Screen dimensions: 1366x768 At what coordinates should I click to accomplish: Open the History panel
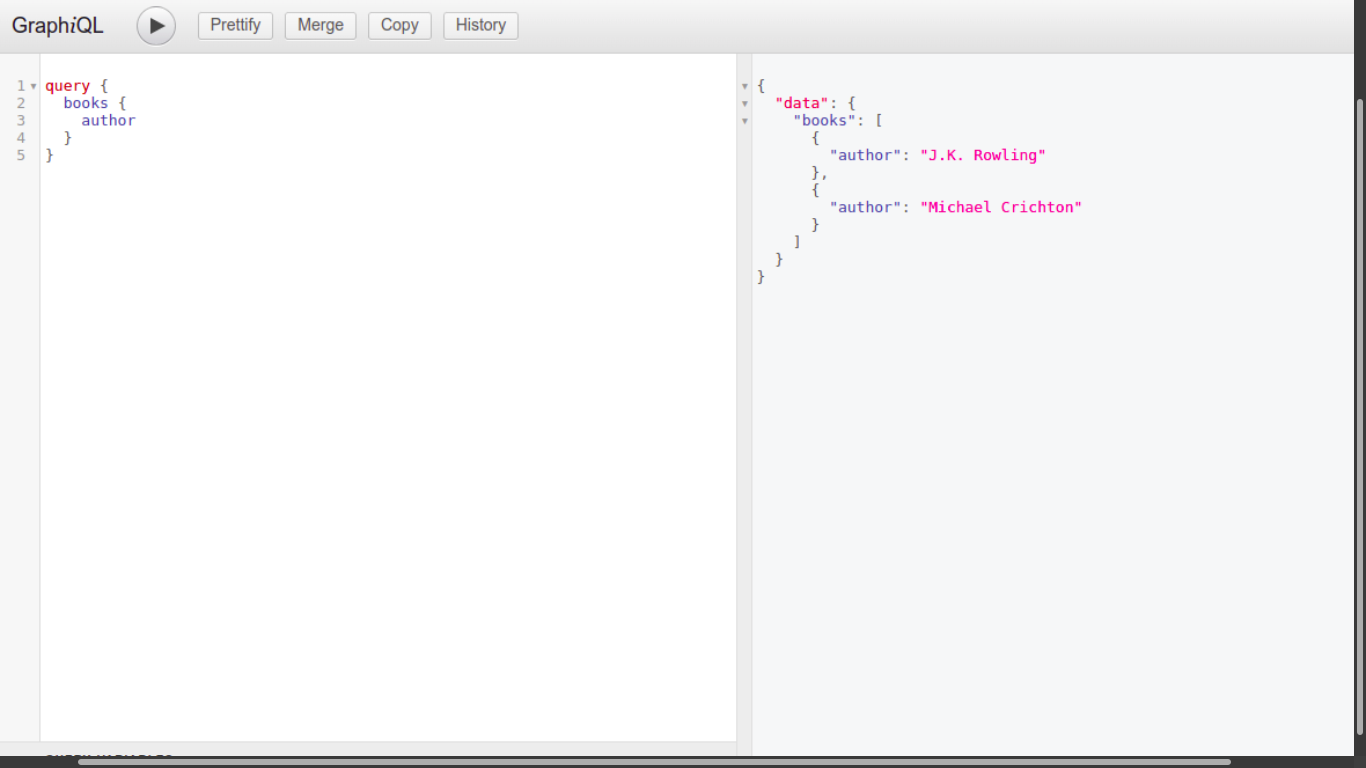pyautogui.click(x=481, y=25)
